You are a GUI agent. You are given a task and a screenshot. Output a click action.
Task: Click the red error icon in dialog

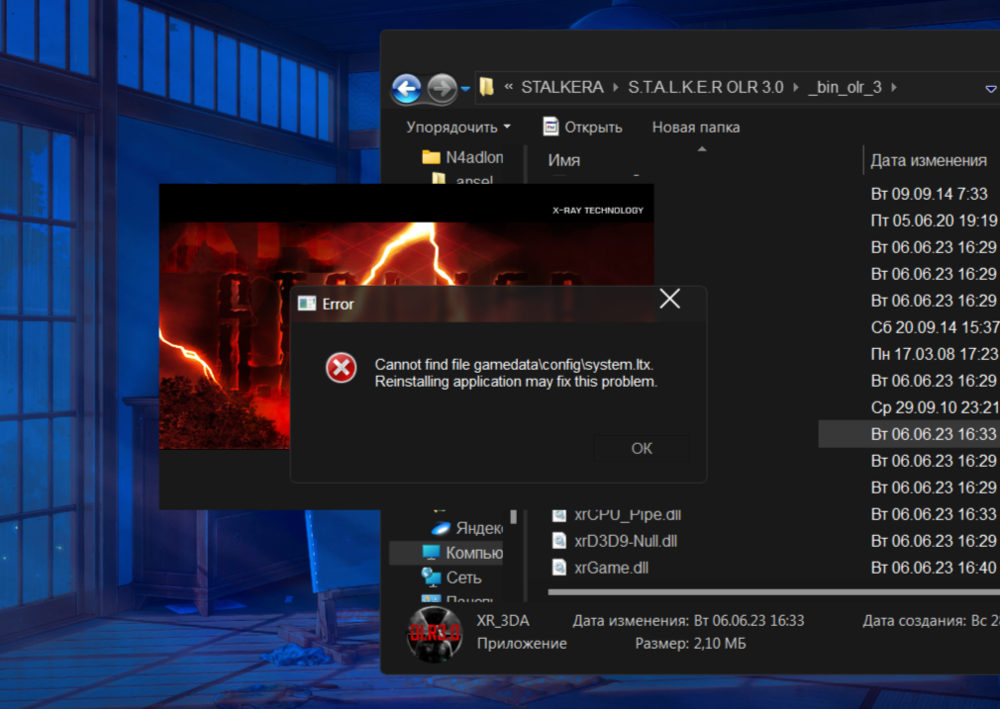click(341, 369)
